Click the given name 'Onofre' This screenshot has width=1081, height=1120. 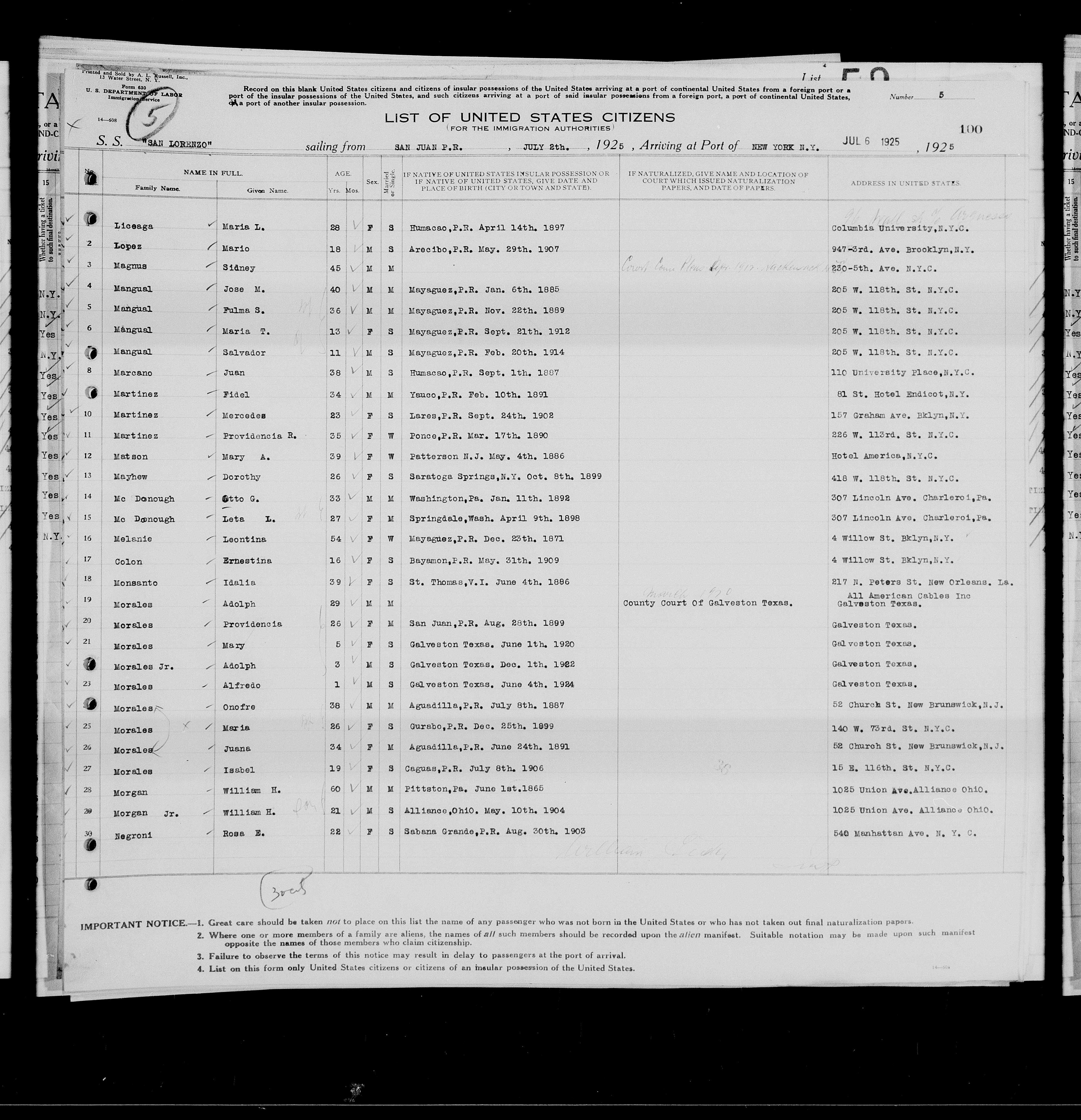pyautogui.click(x=239, y=707)
